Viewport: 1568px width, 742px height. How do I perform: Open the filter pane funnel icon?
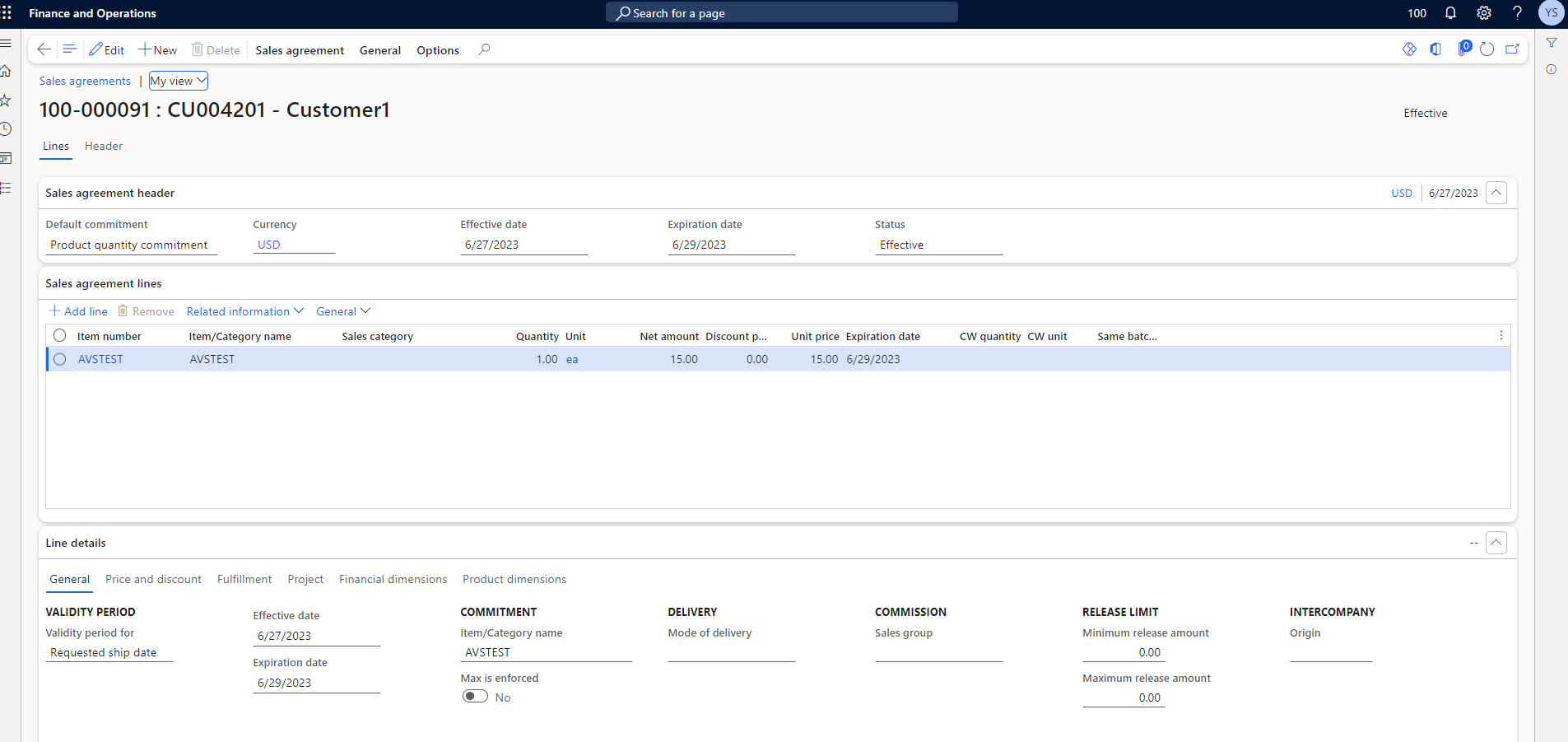click(1552, 43)
